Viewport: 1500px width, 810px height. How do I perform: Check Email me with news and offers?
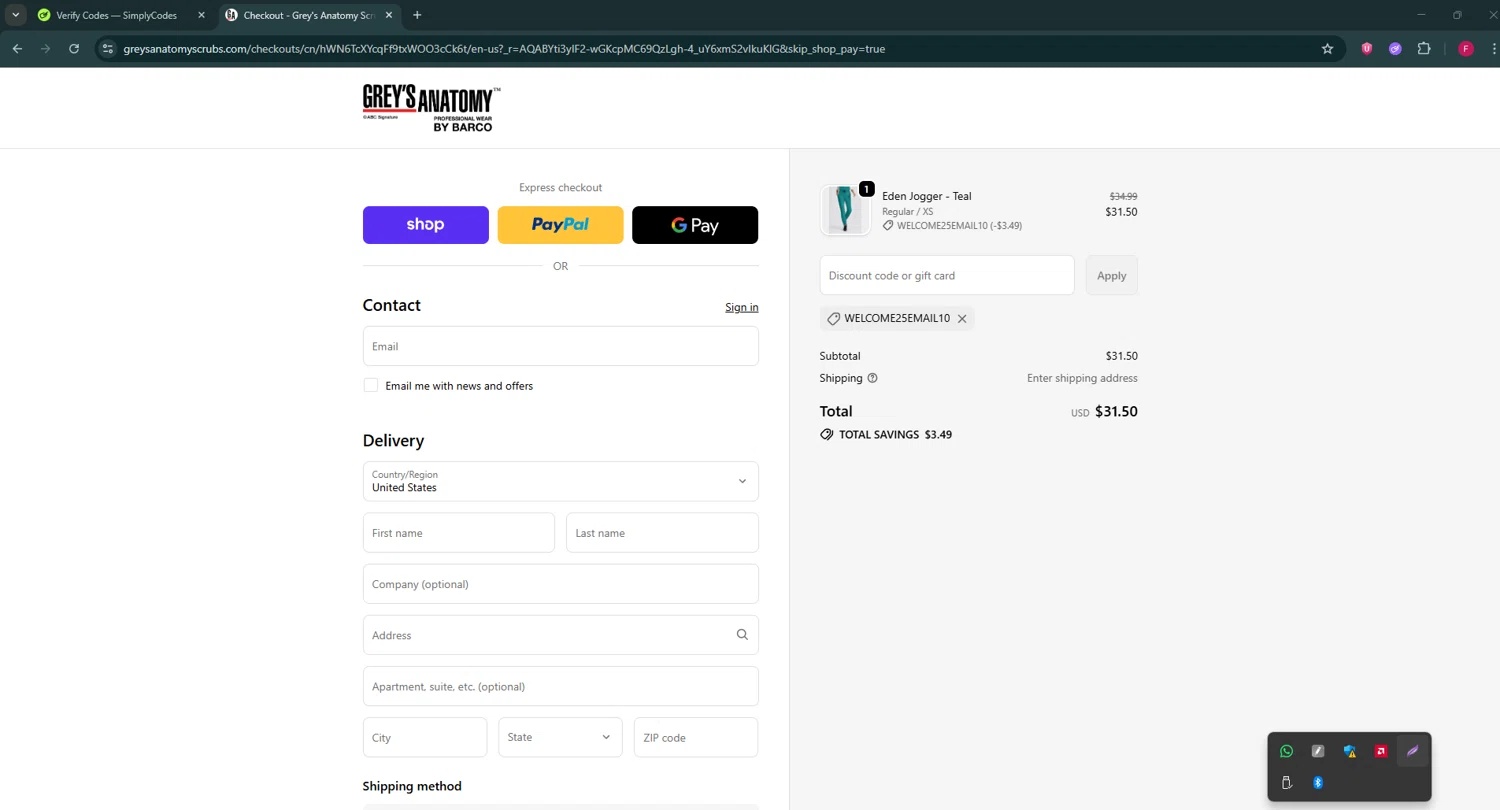(371, 385)
